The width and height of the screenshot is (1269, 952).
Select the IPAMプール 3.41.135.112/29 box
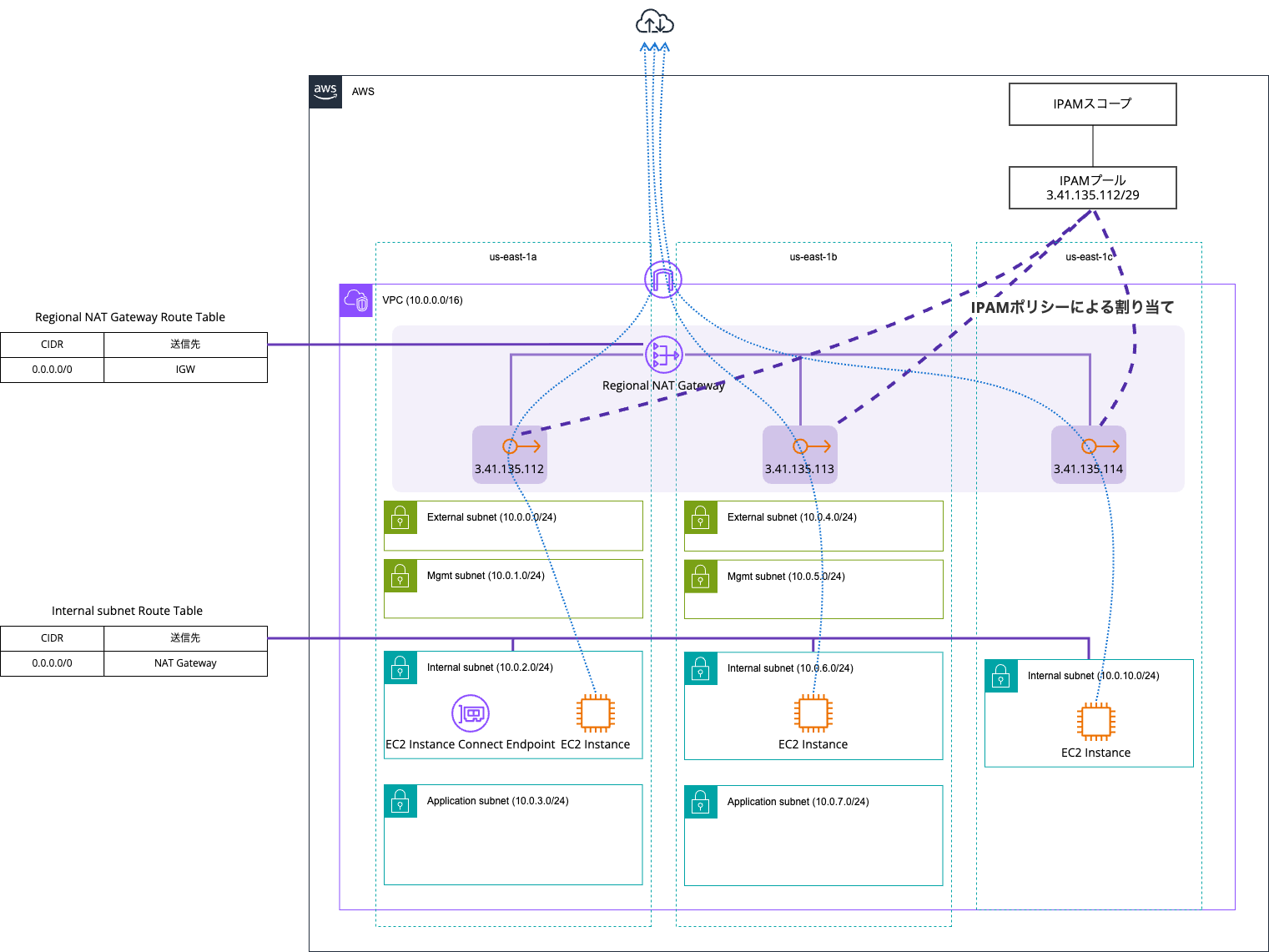1092,188
